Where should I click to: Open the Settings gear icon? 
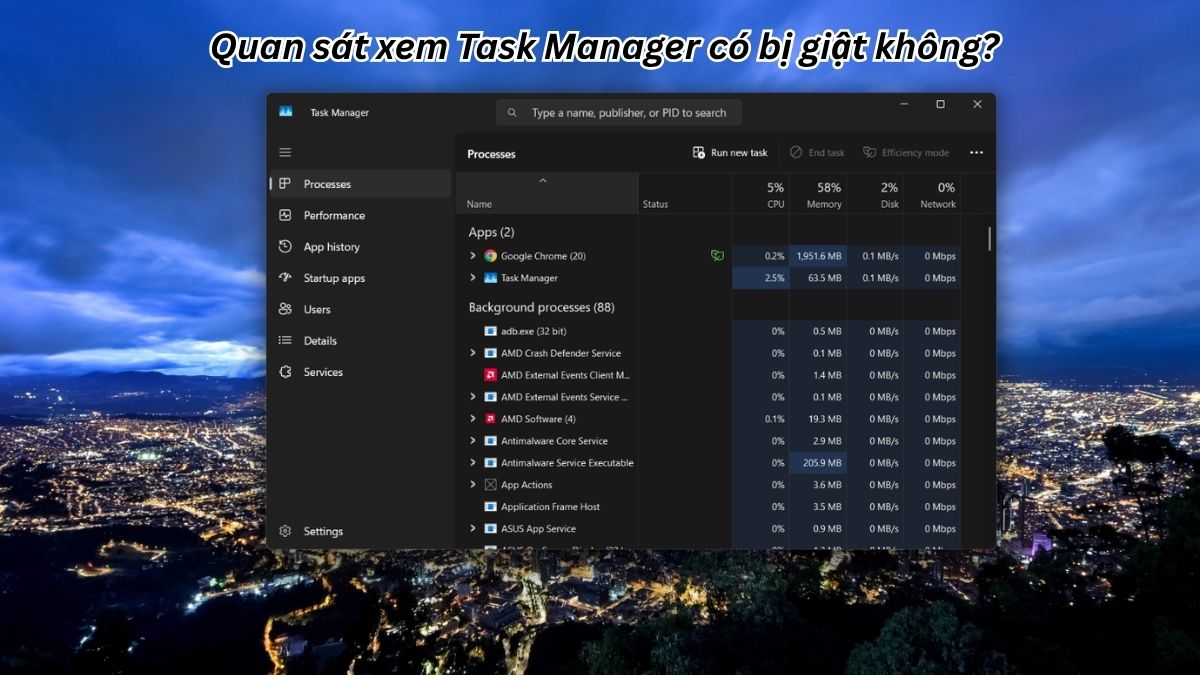point(285,531)
